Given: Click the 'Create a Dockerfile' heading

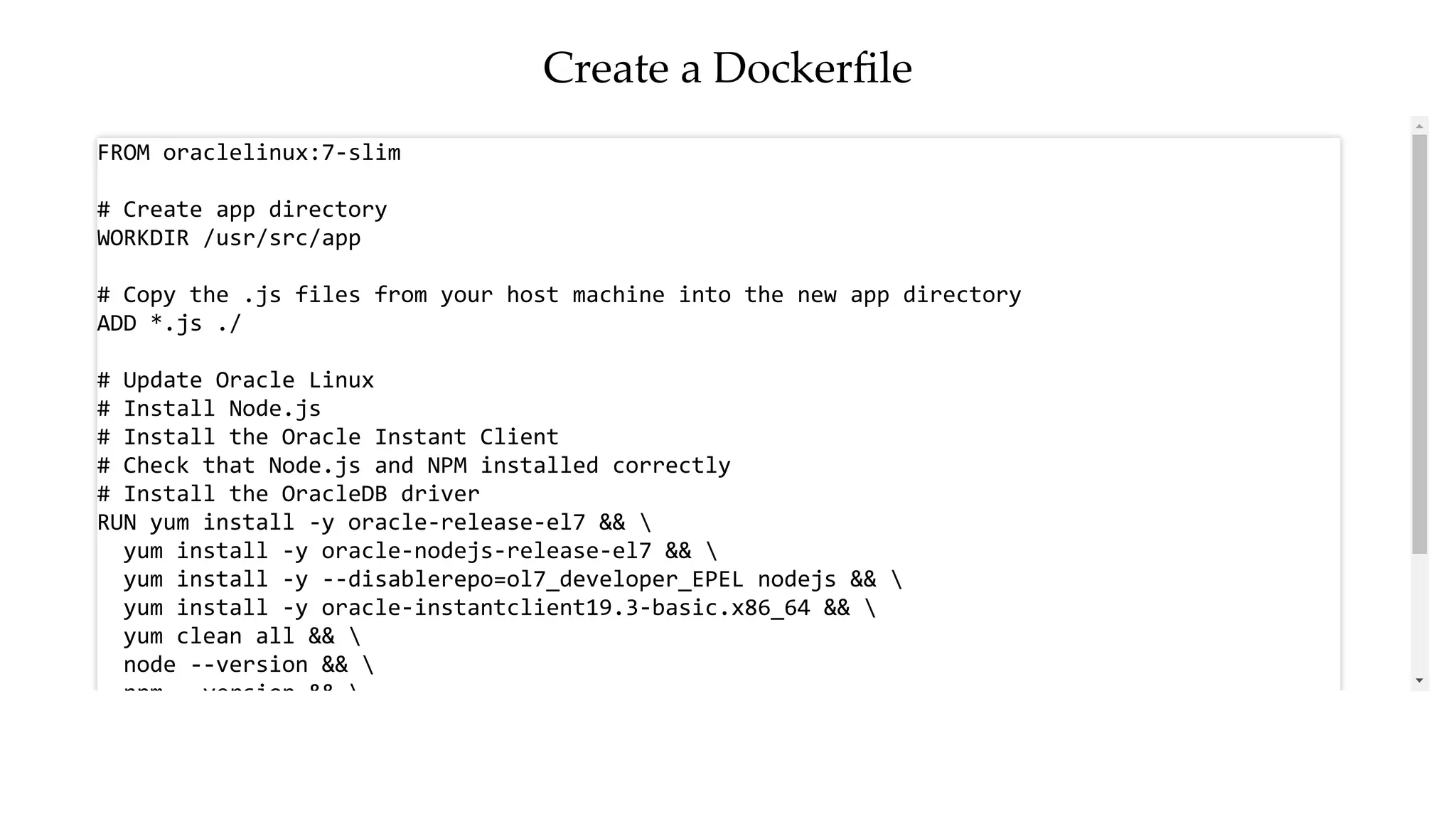Looking at the screenshot, I should (727, 68).
